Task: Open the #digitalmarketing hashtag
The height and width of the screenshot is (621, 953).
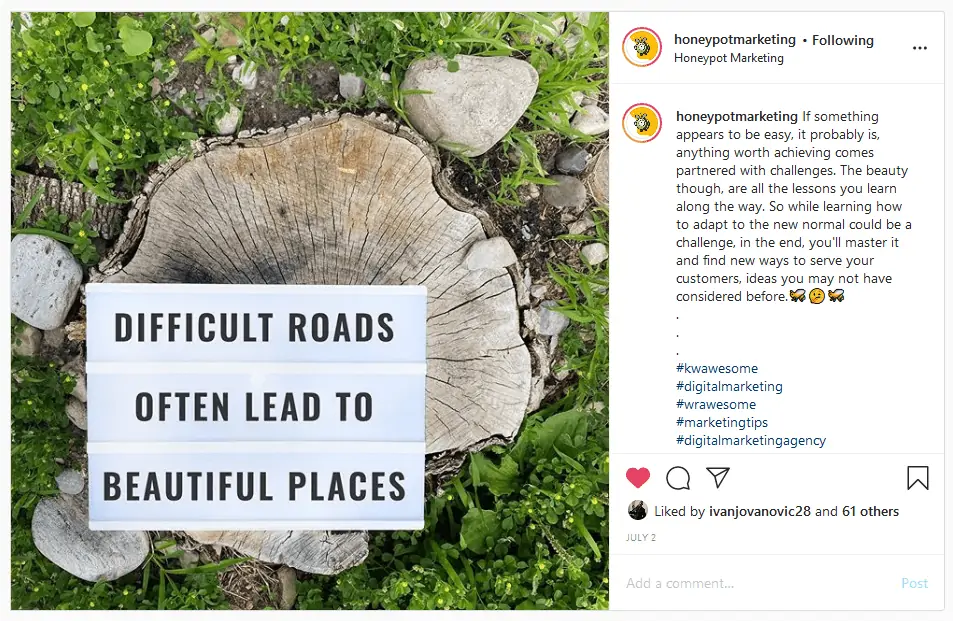Action: coord(729,386)
